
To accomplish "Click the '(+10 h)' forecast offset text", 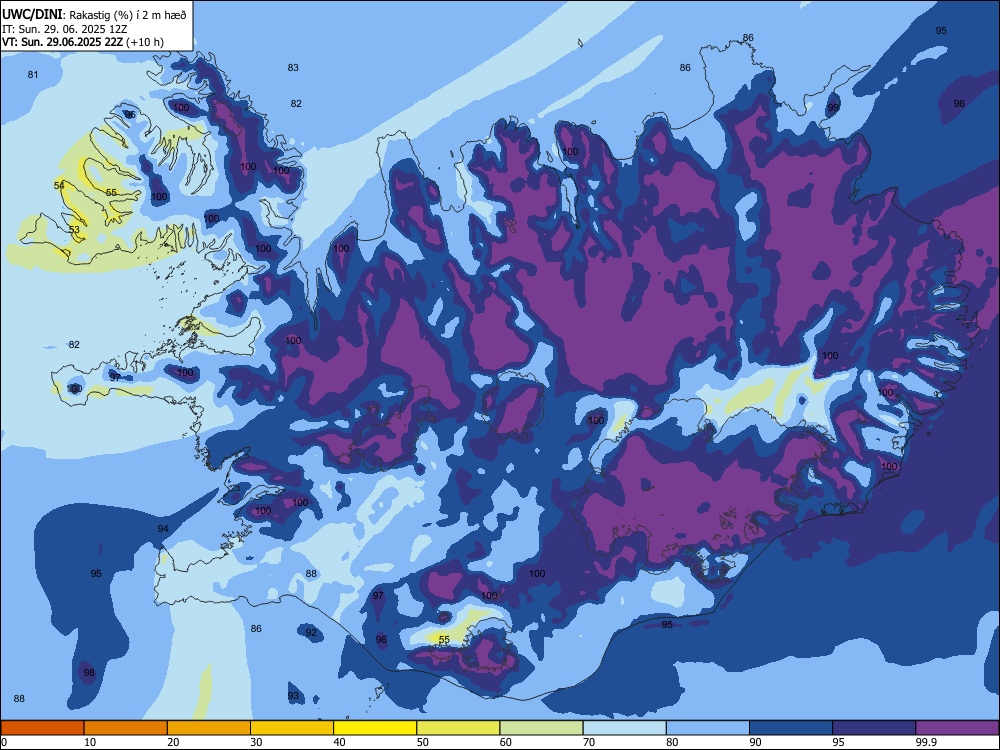I will [x=145, y=42].
